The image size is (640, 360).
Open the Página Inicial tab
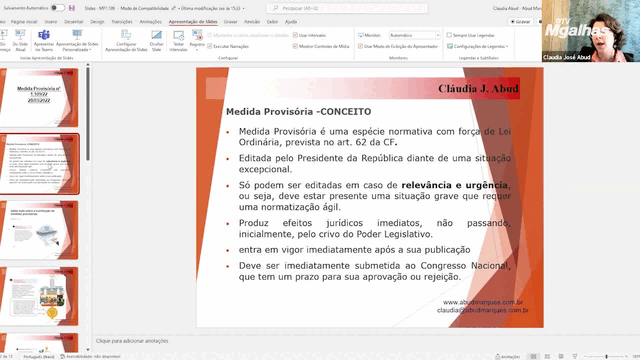click(x=24, y=22)
